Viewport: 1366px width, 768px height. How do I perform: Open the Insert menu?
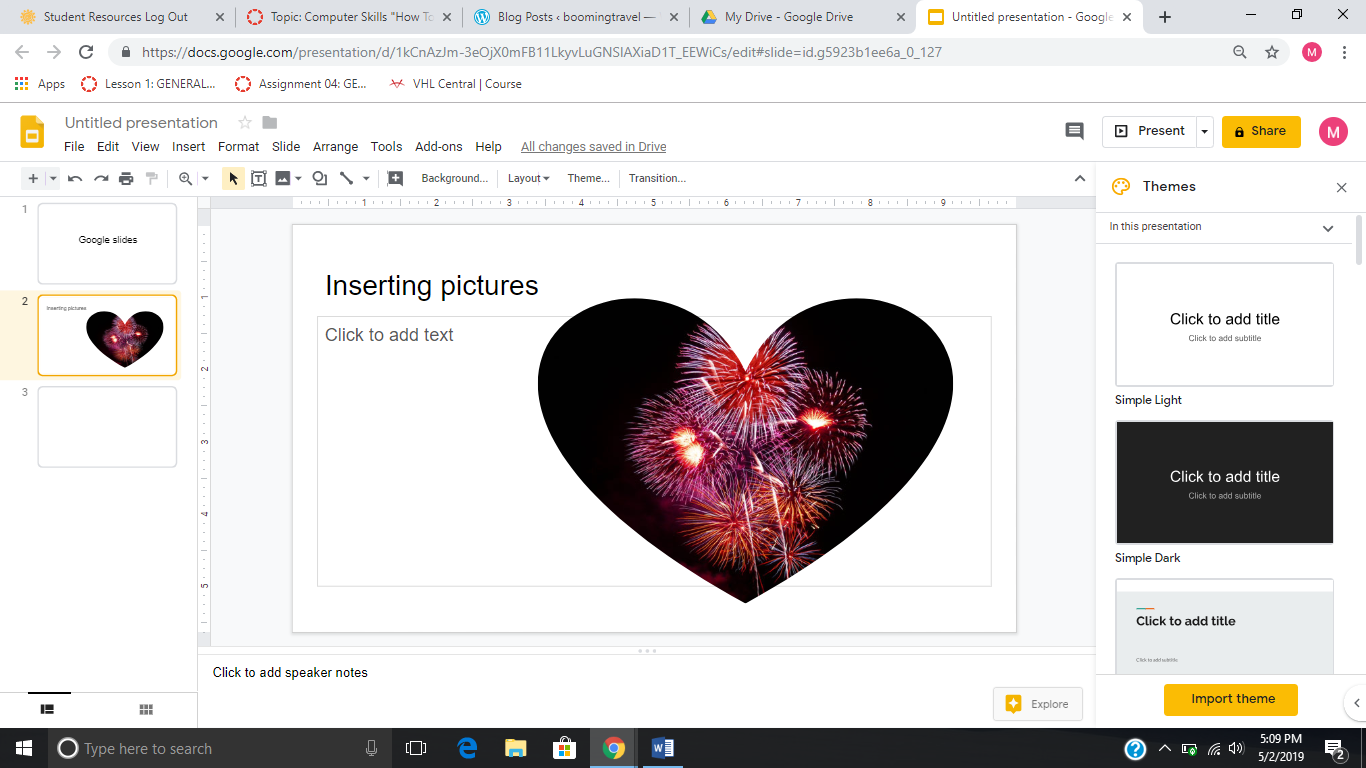coord(188,147)
